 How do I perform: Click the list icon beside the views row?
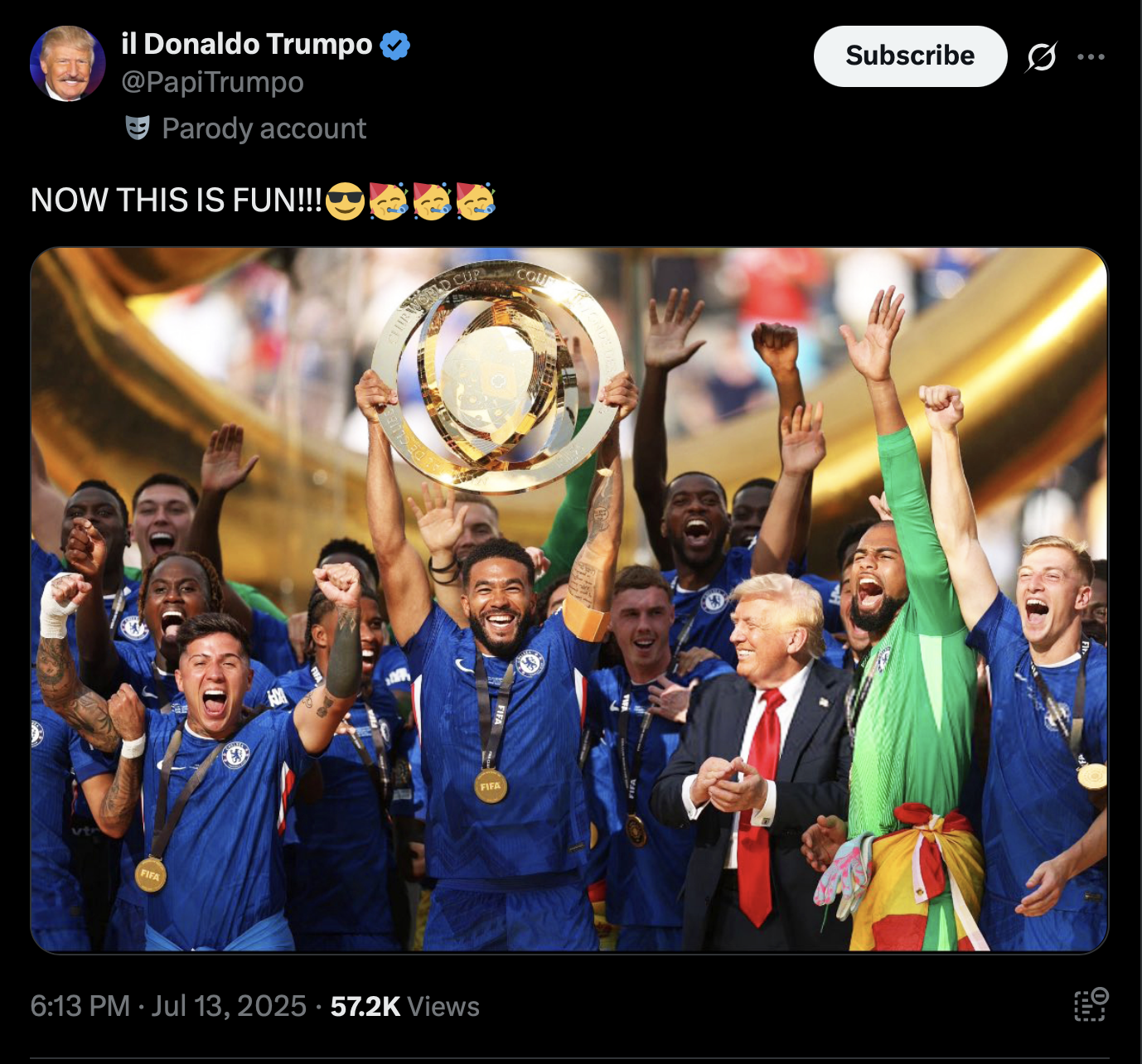tap(1091, 1004)
